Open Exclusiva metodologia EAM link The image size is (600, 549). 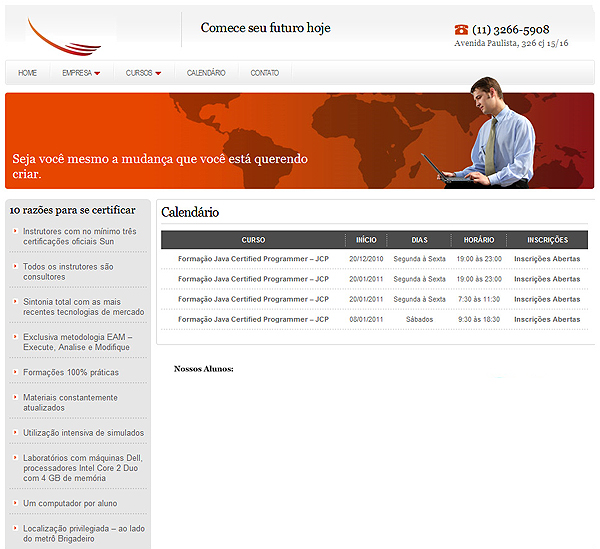78,342
